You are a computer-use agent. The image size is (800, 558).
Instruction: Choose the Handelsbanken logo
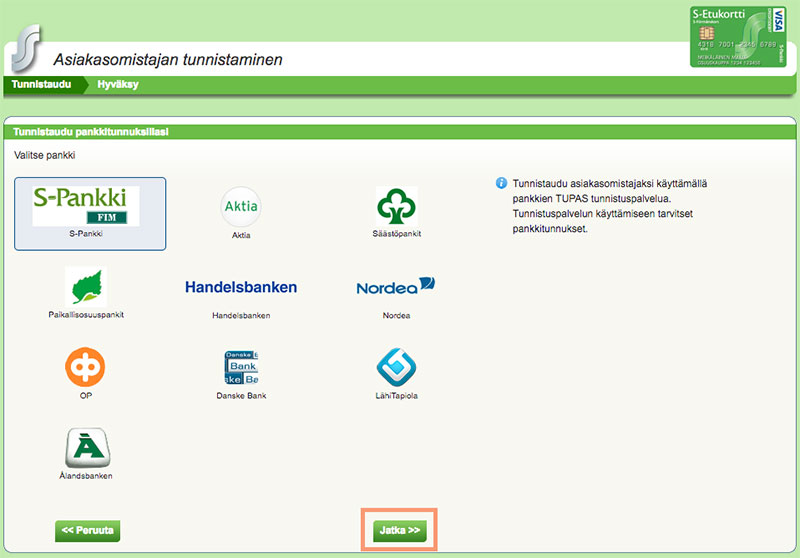click(241, 287)
